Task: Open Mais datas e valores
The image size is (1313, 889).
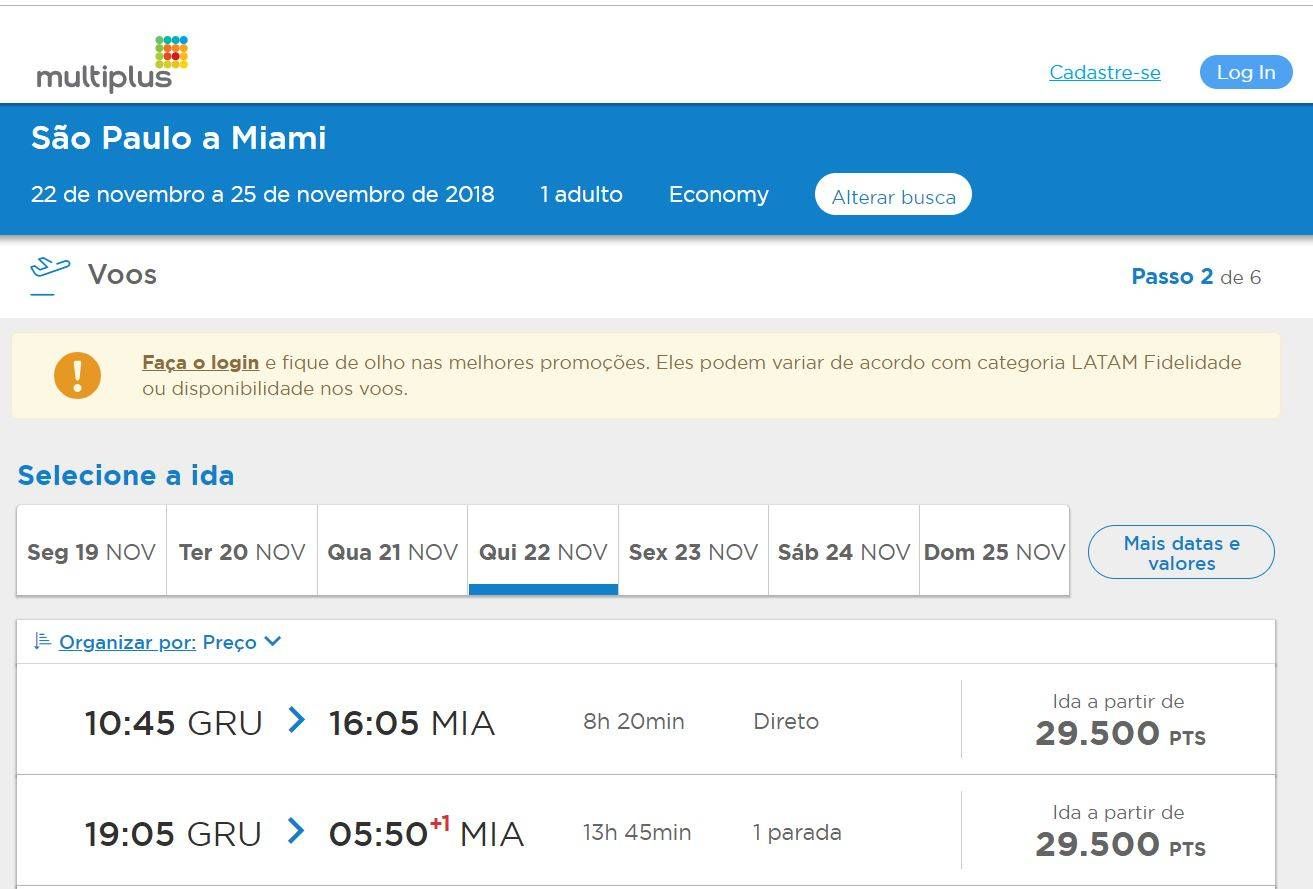Action: 1181,553
